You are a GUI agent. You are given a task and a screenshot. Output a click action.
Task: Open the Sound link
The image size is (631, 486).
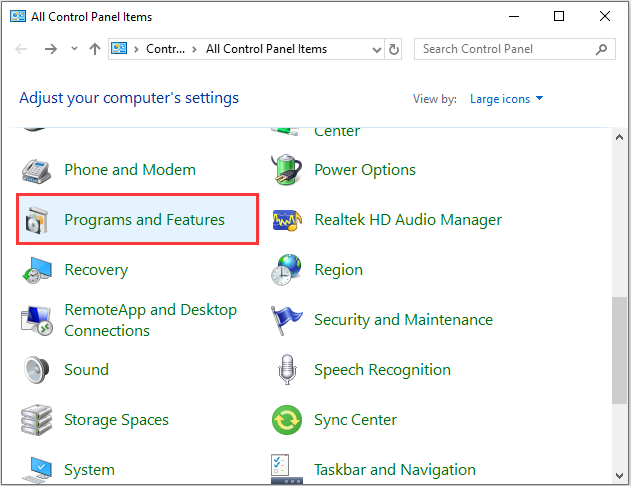(x=87, y=370)
